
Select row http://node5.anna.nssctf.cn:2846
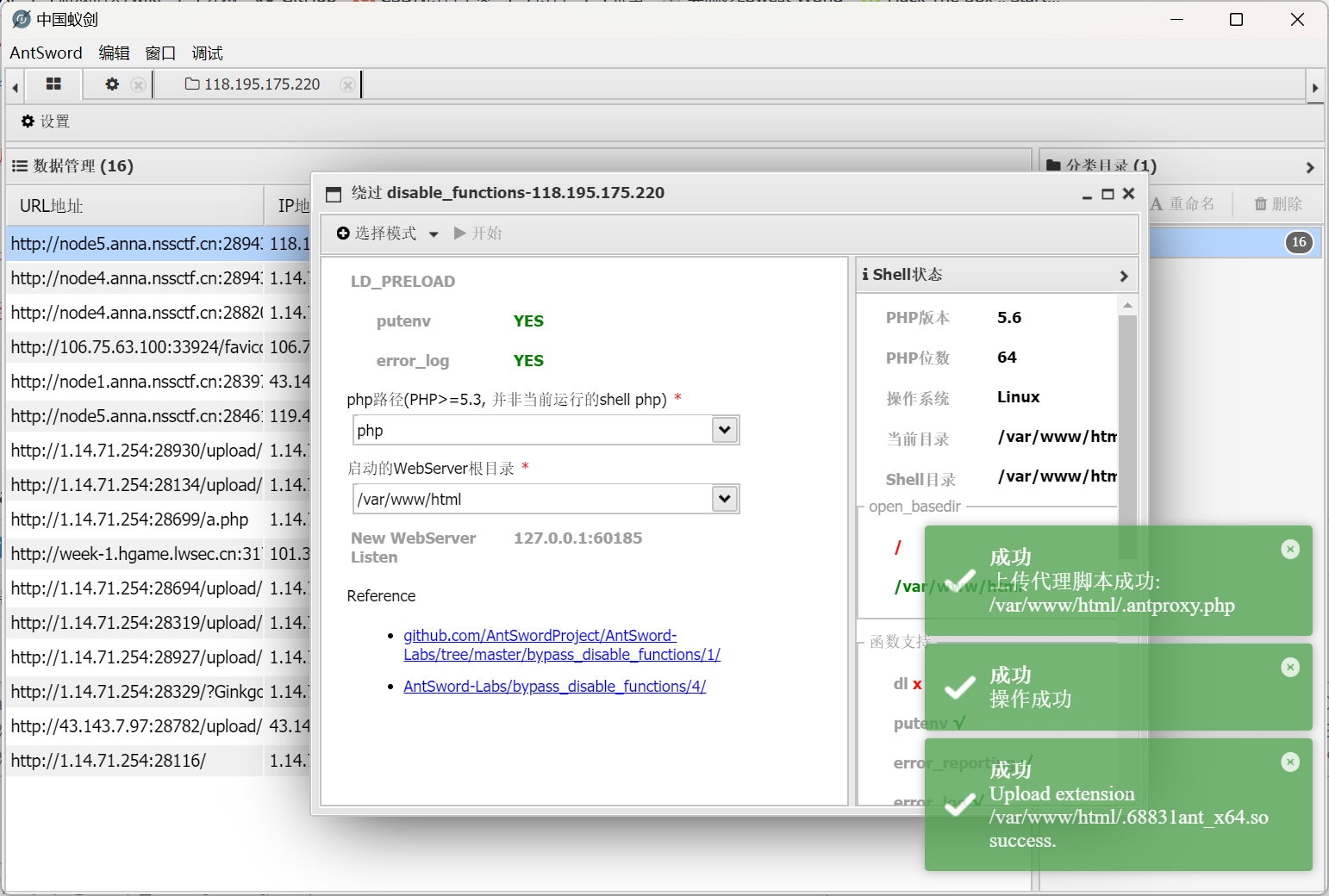[159, 416]
